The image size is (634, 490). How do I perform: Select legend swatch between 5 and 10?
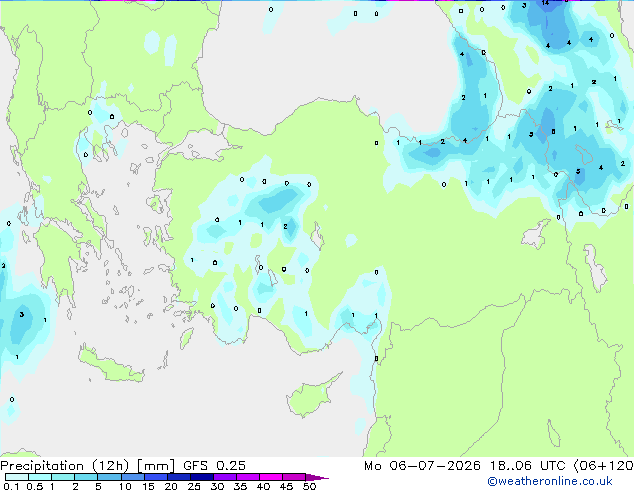click(x=109, y=477)
